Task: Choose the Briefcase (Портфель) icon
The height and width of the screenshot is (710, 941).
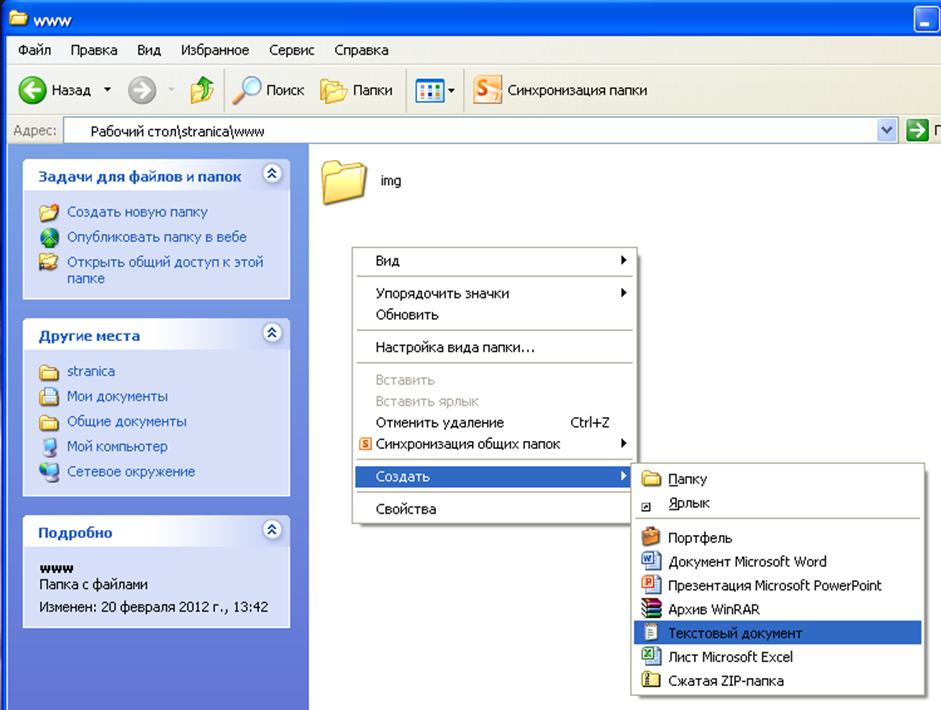Action: tap(651, 536)
